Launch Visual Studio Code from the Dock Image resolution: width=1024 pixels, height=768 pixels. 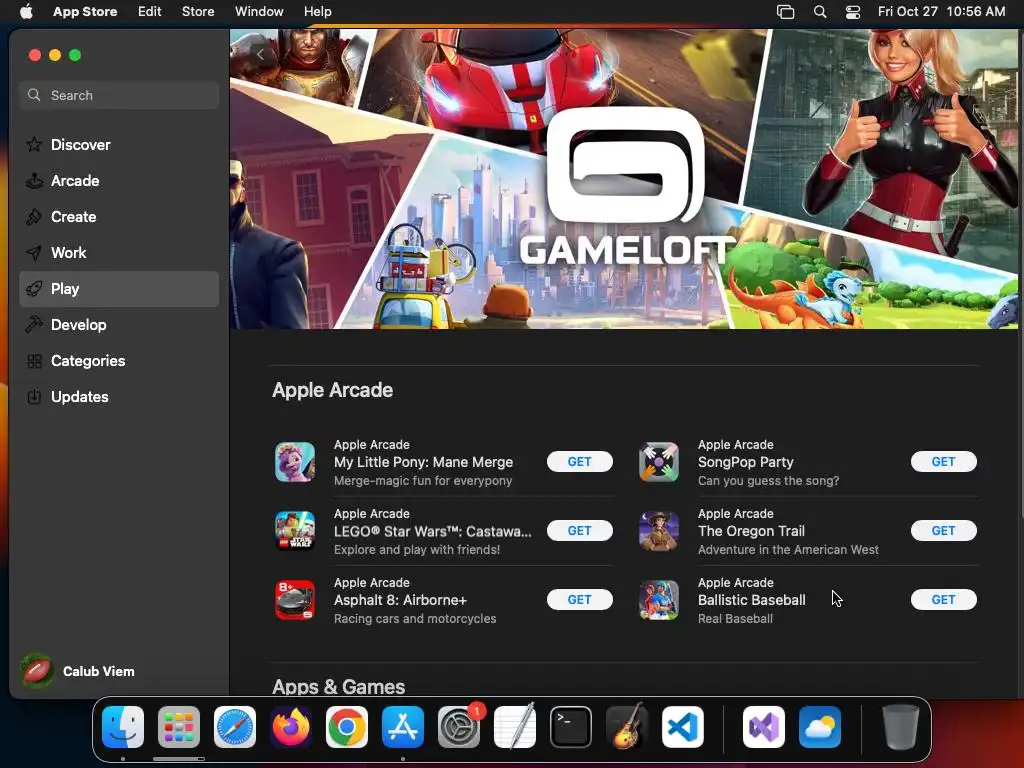(x=683, y=727)
